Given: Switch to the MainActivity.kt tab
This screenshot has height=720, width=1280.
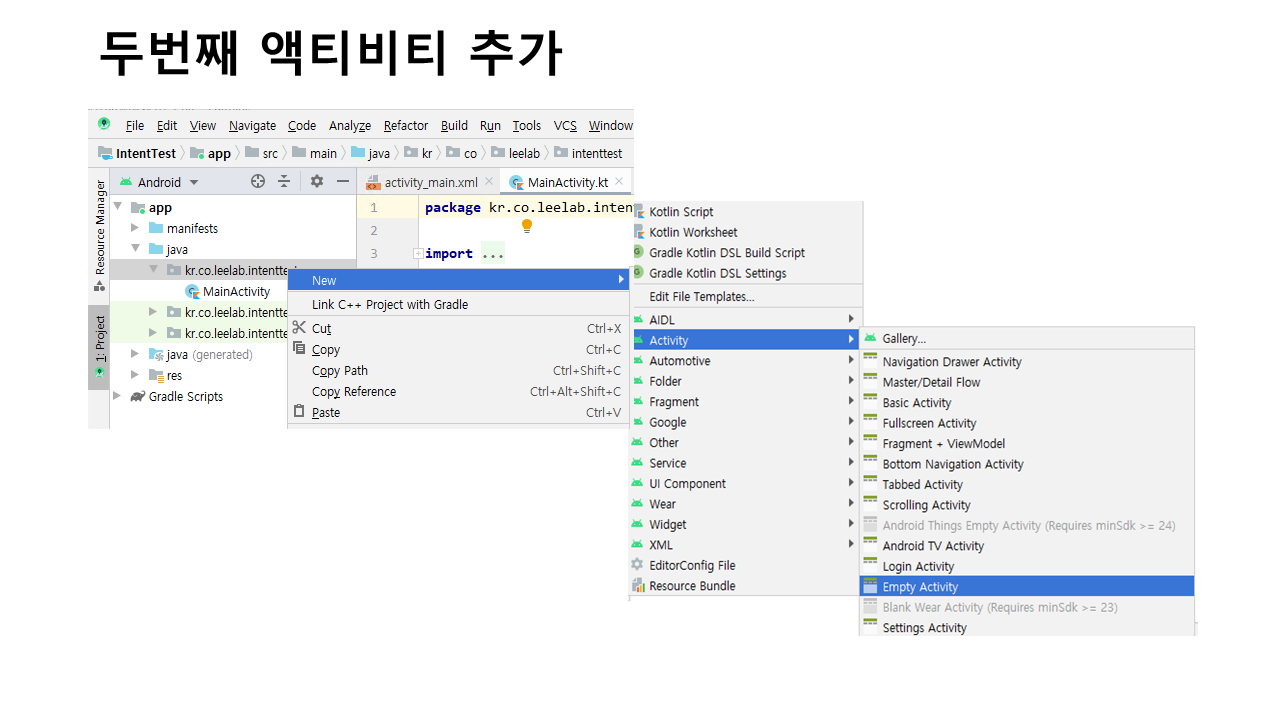Looking at the screenshot, I should [x=566, y=182].
